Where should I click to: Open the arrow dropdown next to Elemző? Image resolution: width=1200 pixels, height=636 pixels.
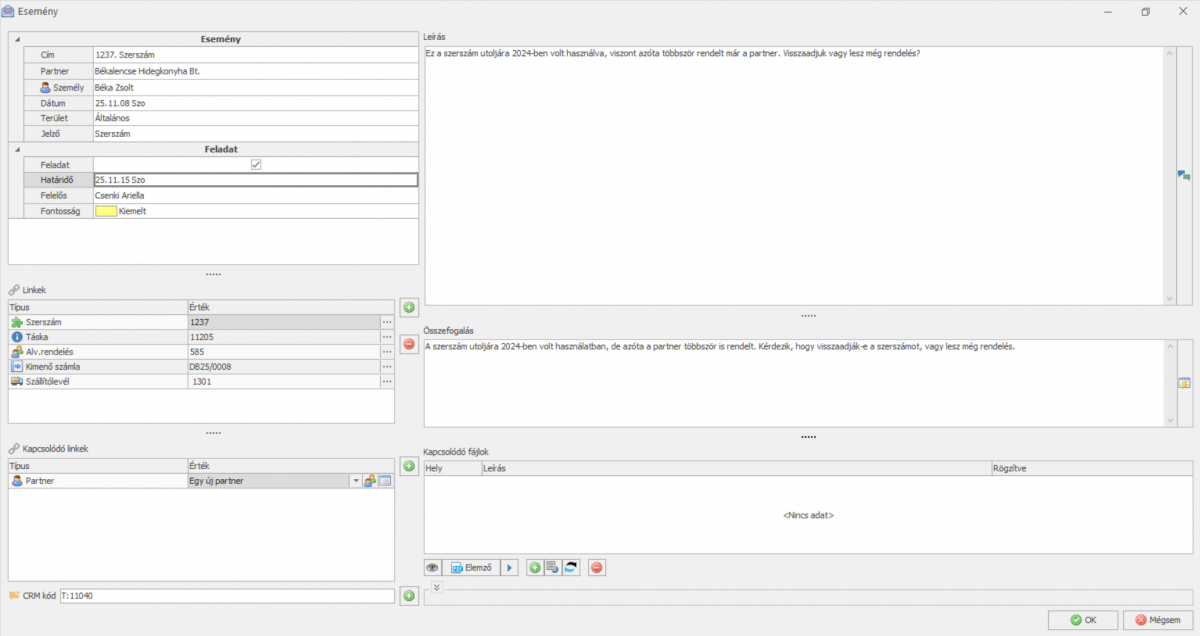[509, 568]
